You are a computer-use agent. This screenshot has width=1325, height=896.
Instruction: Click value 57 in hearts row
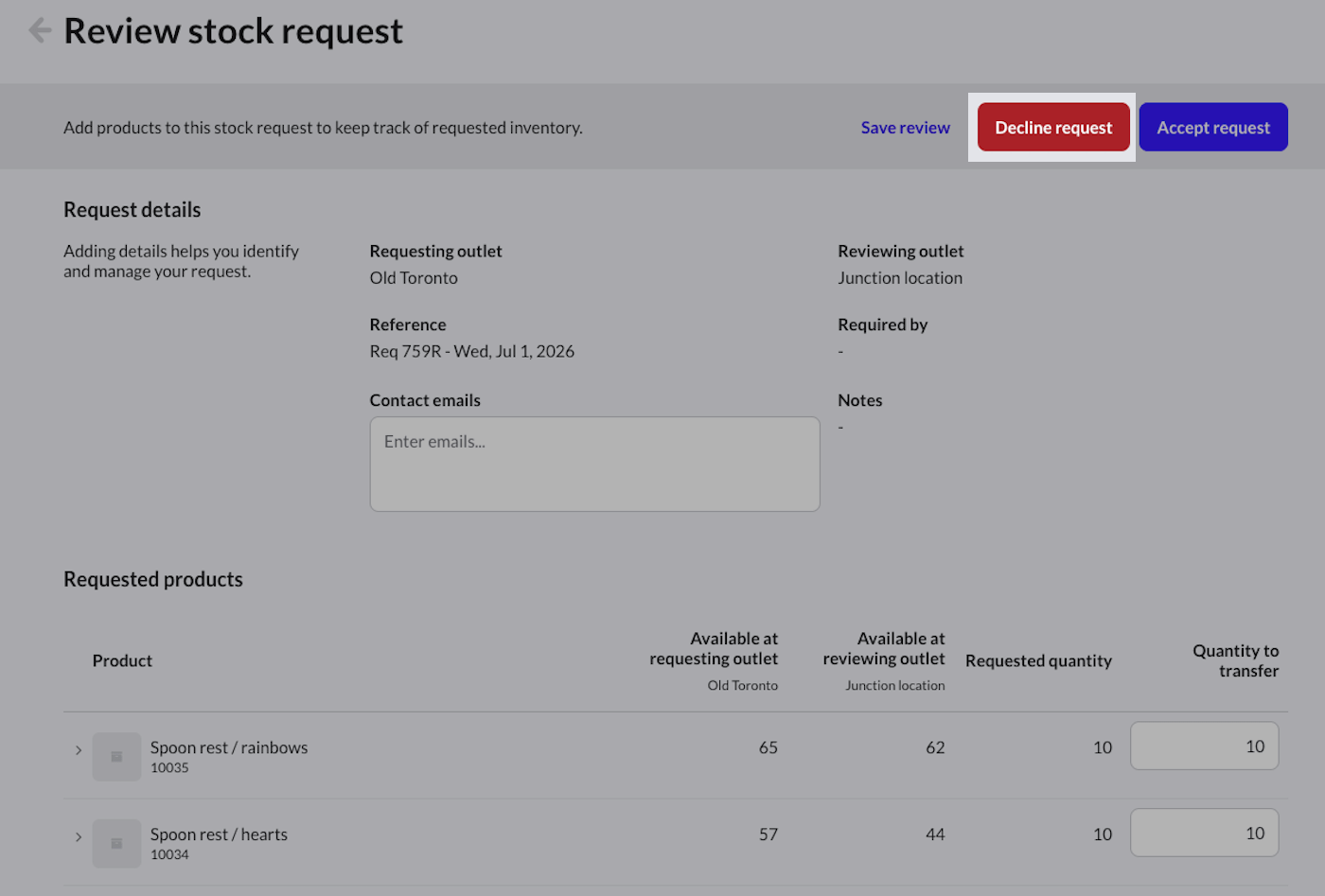[x=768, y=835]
